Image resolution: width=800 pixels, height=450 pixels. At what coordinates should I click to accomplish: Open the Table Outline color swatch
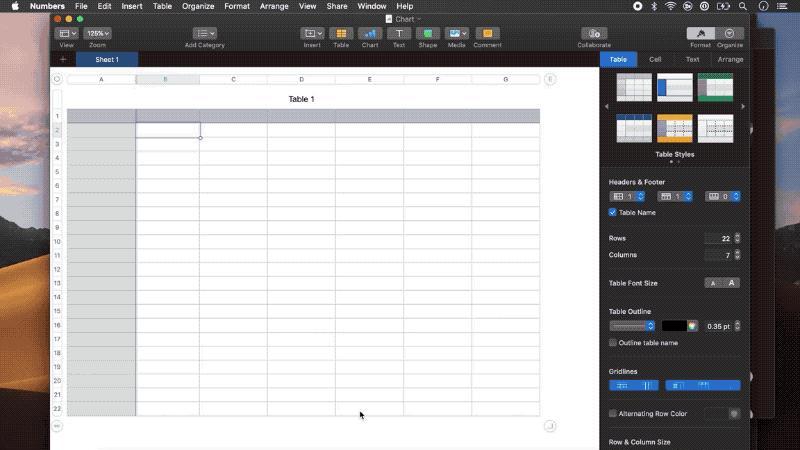(674, 326)
